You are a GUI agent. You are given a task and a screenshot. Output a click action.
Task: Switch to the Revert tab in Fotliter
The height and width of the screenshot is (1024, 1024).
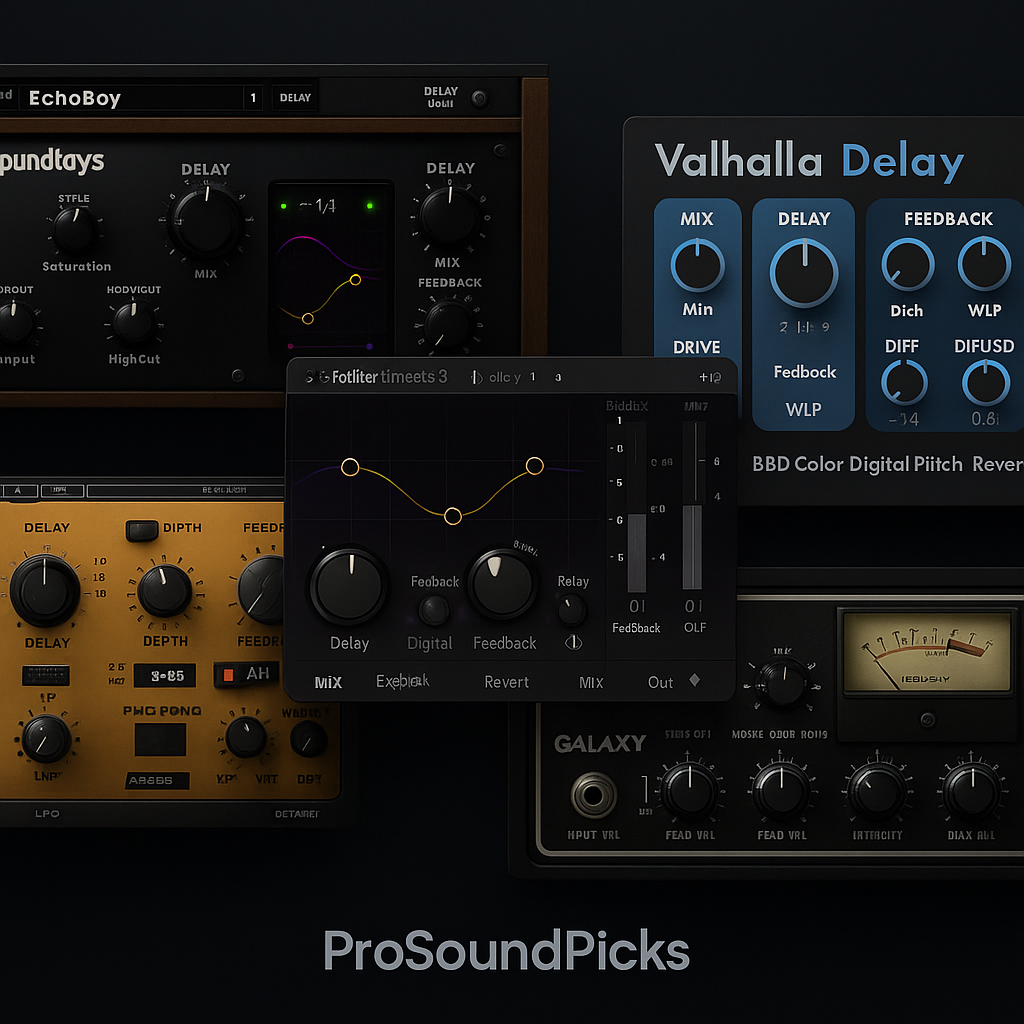coord(506,682)
